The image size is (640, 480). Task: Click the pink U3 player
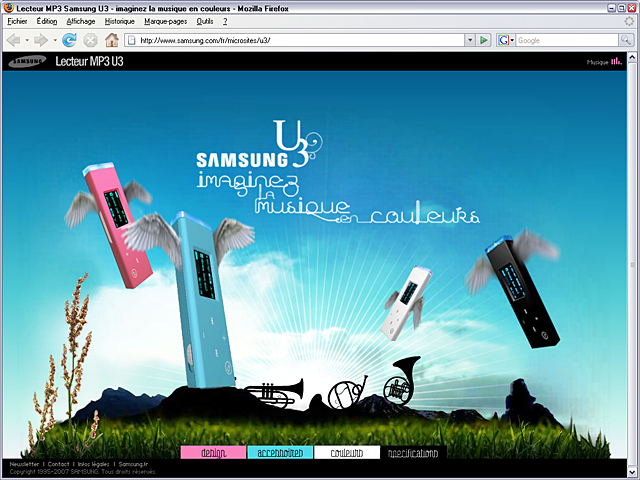coord(117,224)
